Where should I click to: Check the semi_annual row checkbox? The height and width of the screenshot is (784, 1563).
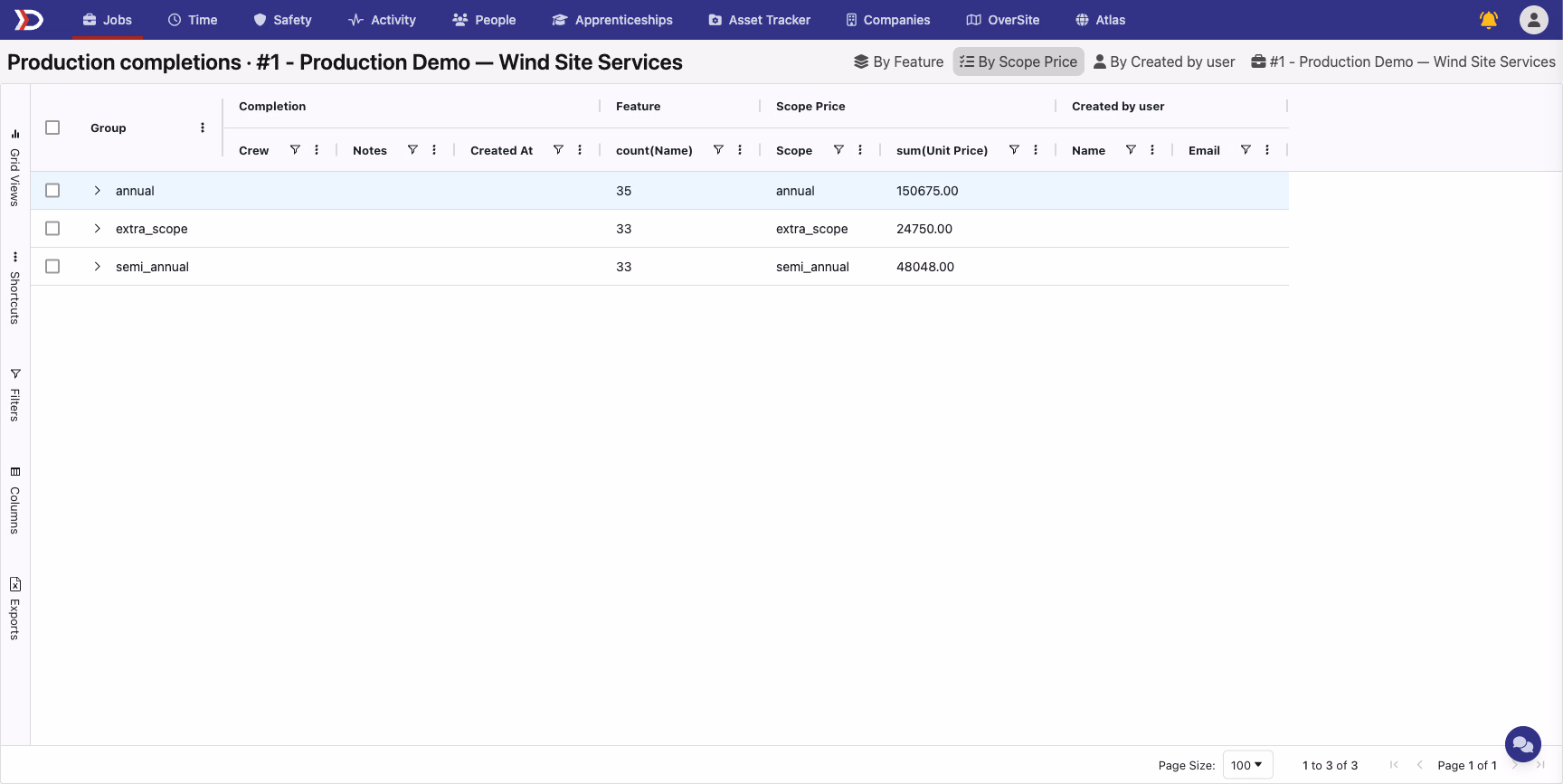(x=52, y=267)
